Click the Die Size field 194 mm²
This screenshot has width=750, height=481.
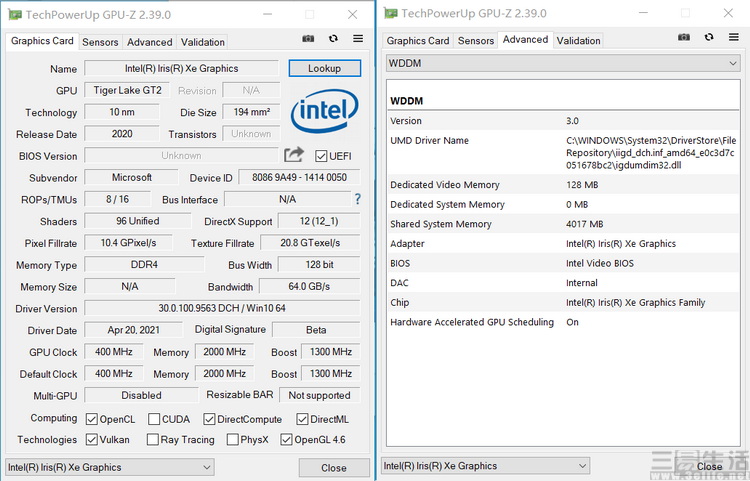[x=252, y=112]
